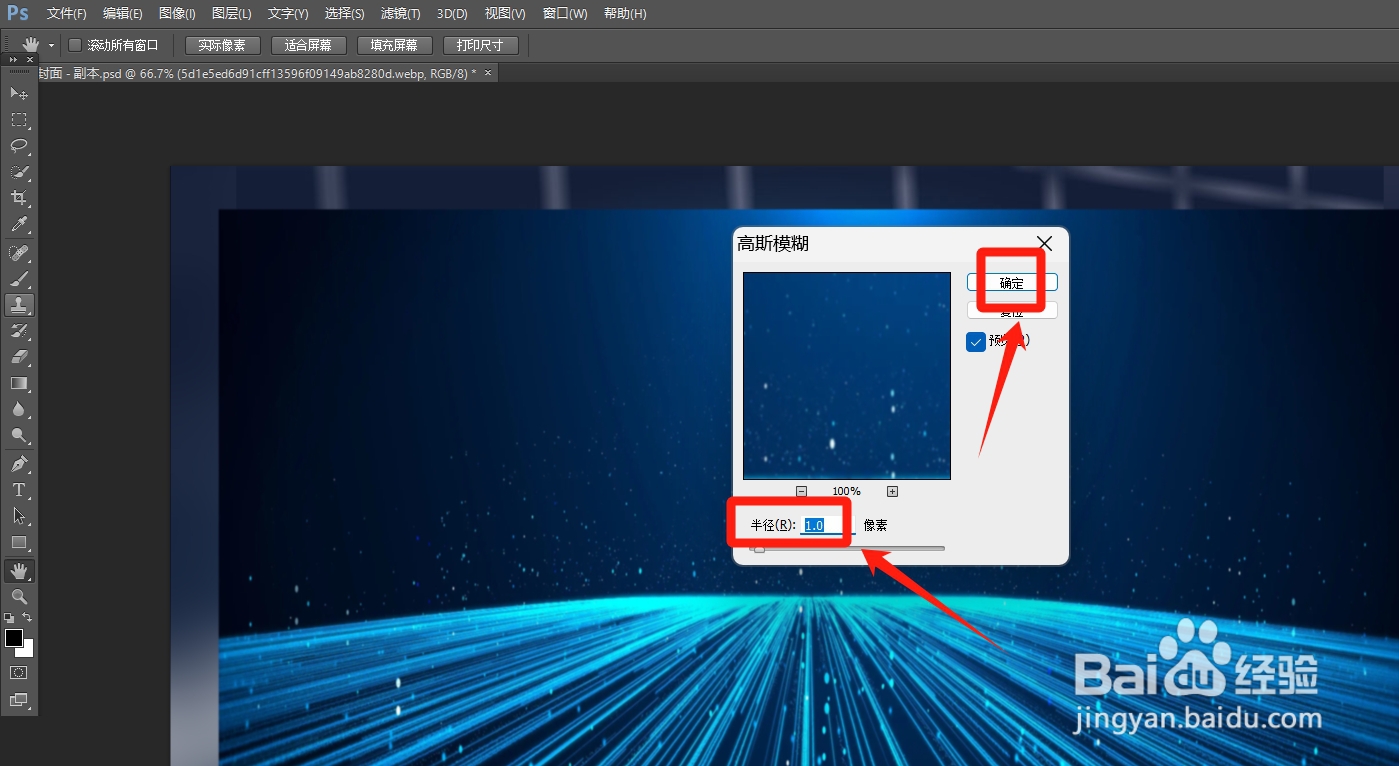
Task: Close the document tab
Action: (x=488, y=73)
